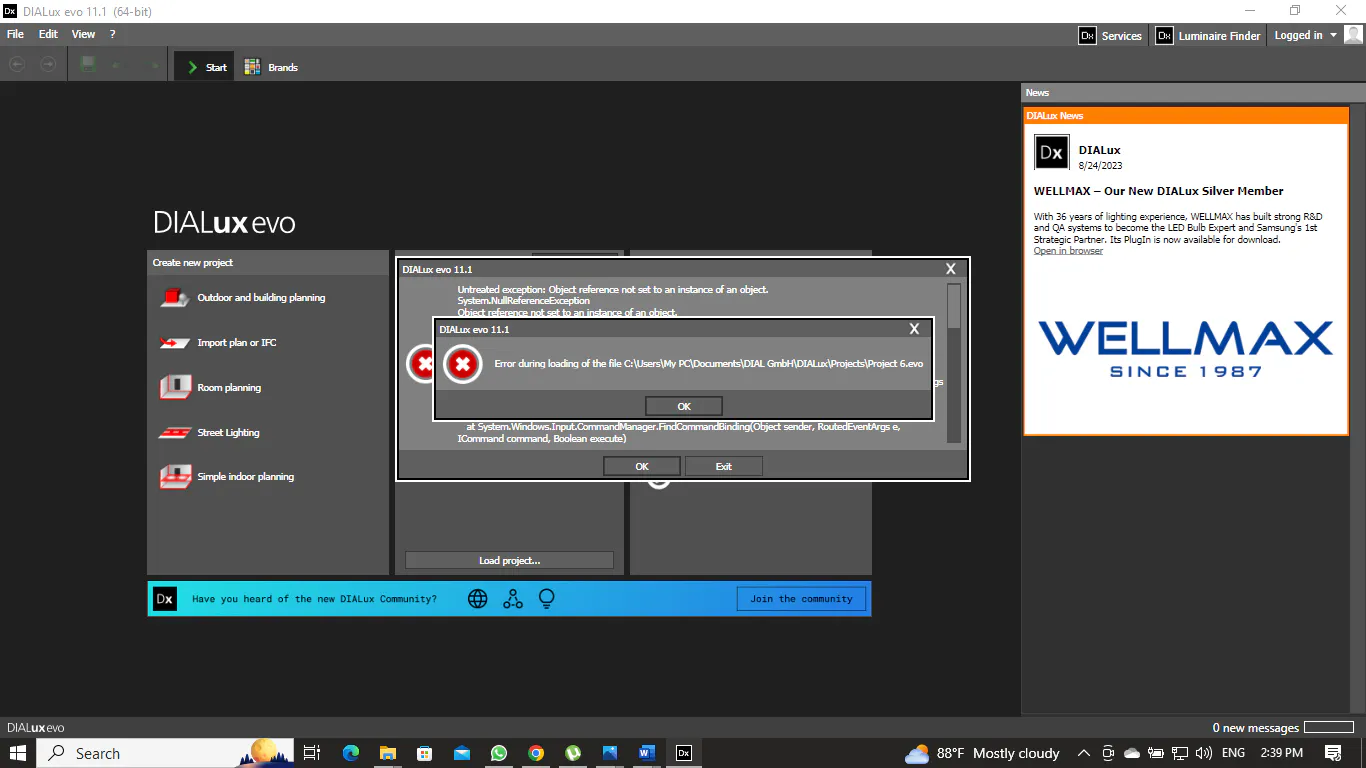
Task: Click the network nodes icon in community banner
Action: click(x=513, y=599)
